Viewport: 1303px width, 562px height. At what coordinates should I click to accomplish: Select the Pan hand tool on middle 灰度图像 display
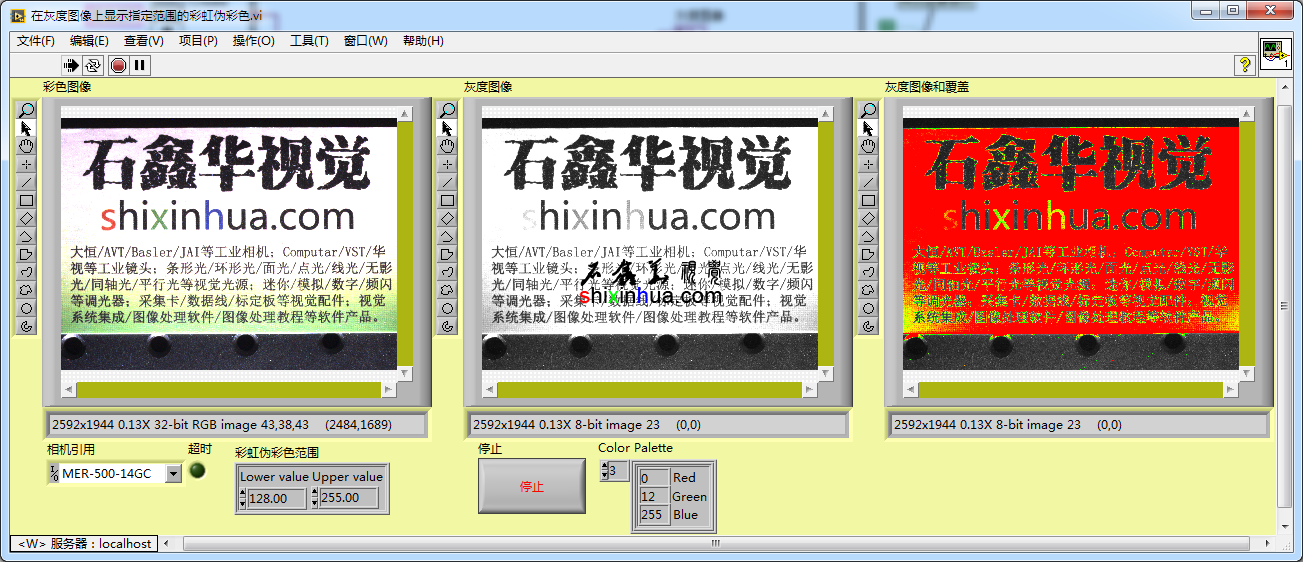tap(448, 146)
